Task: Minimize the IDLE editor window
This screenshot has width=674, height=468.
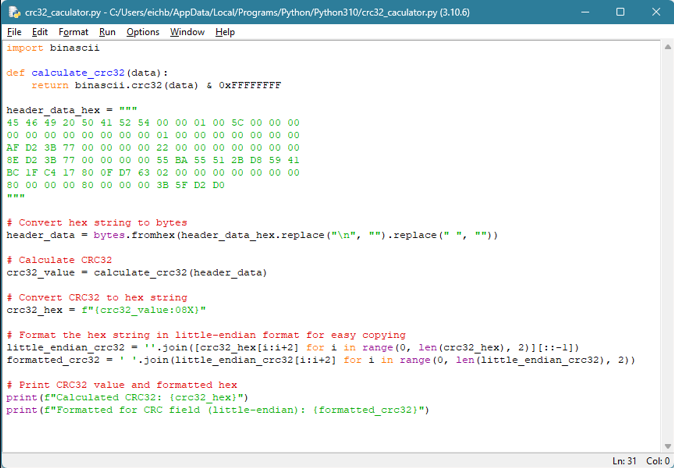Action: pos(584,12)
